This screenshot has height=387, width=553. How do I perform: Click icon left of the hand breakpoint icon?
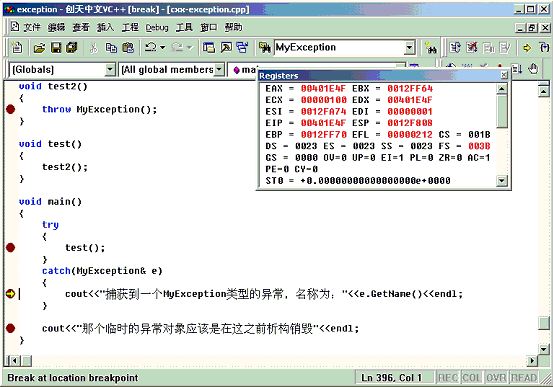coord(517,69)
